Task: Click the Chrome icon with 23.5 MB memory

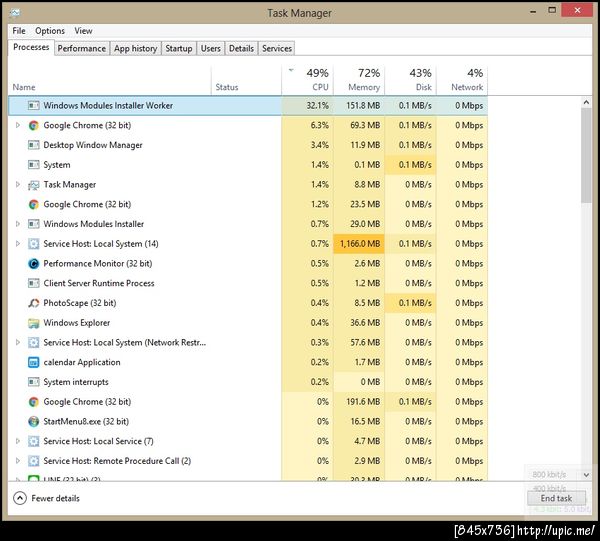Action: pyautogui.click(x=34, y=204)
